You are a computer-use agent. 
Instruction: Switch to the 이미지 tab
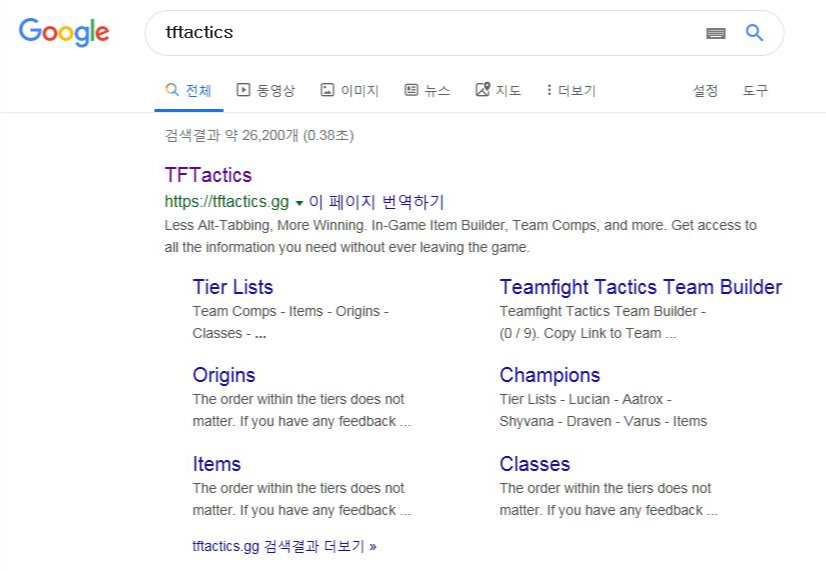(350, 91)
